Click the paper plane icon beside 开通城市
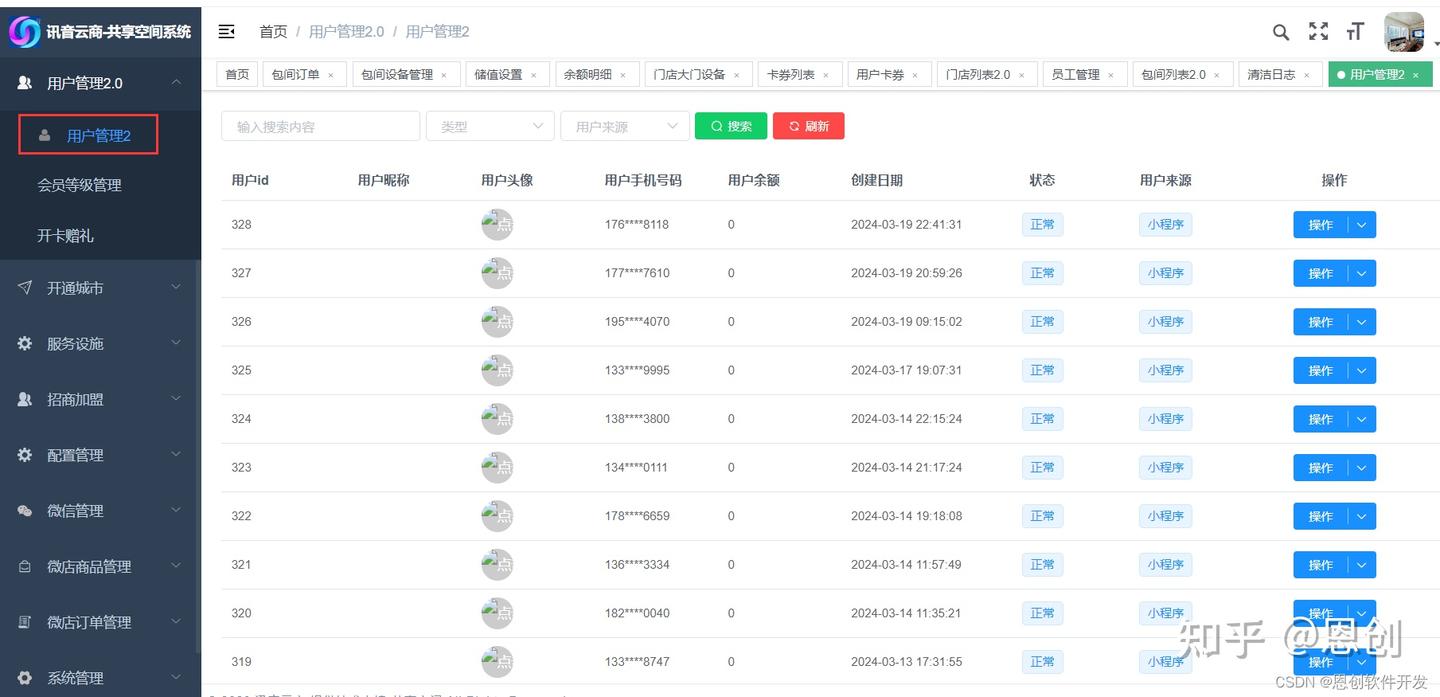 [x=25, y=288]
